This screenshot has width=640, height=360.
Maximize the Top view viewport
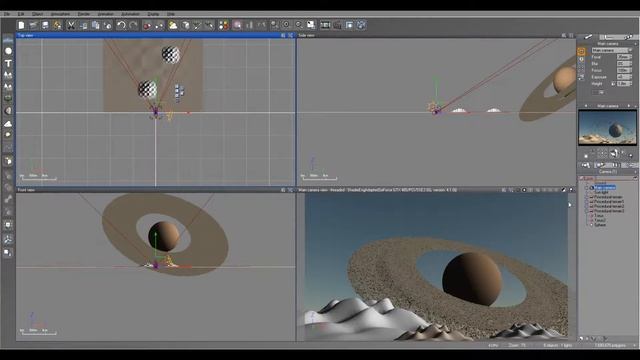tap(291, 36)
